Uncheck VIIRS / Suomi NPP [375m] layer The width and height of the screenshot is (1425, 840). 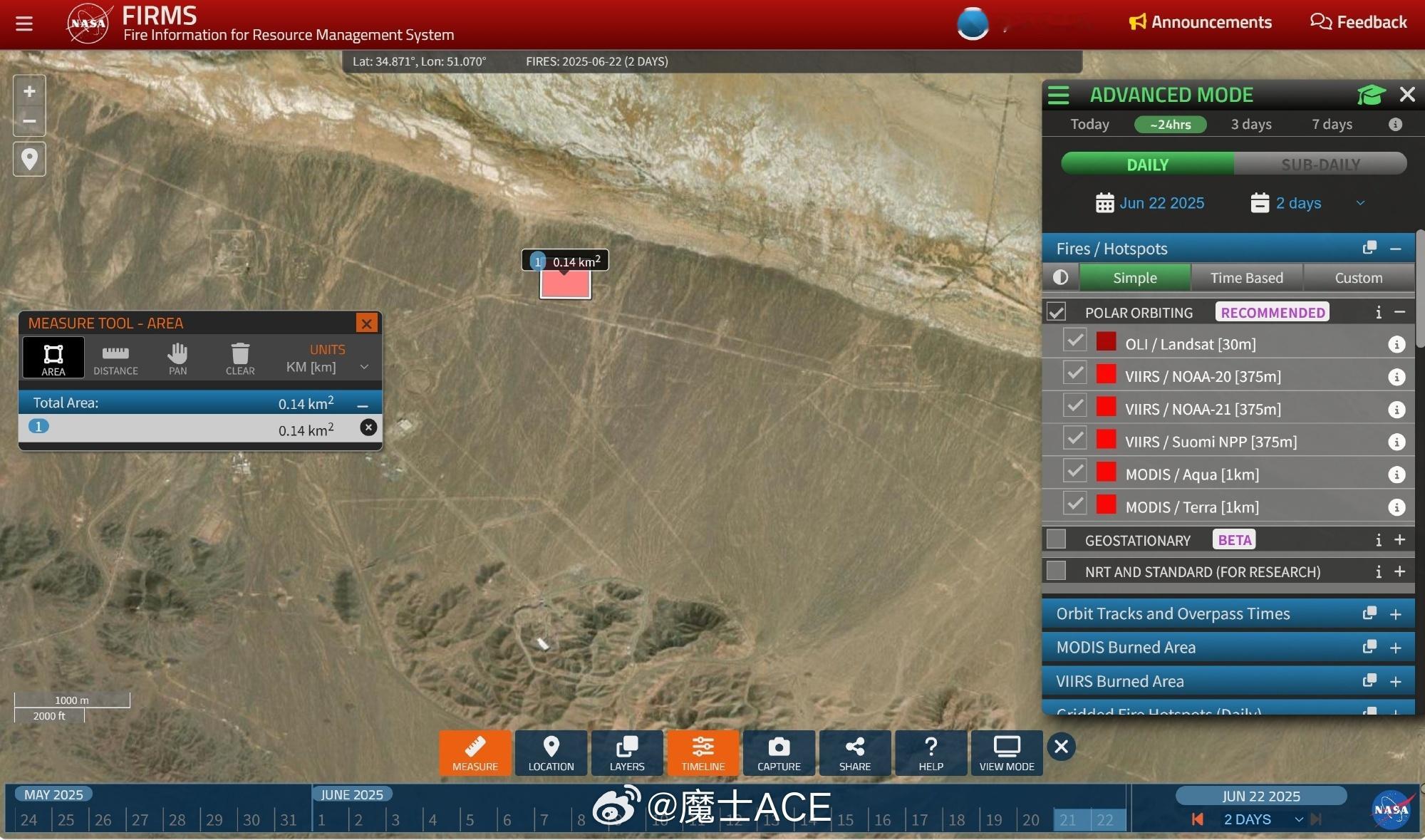coord(1074,438)
